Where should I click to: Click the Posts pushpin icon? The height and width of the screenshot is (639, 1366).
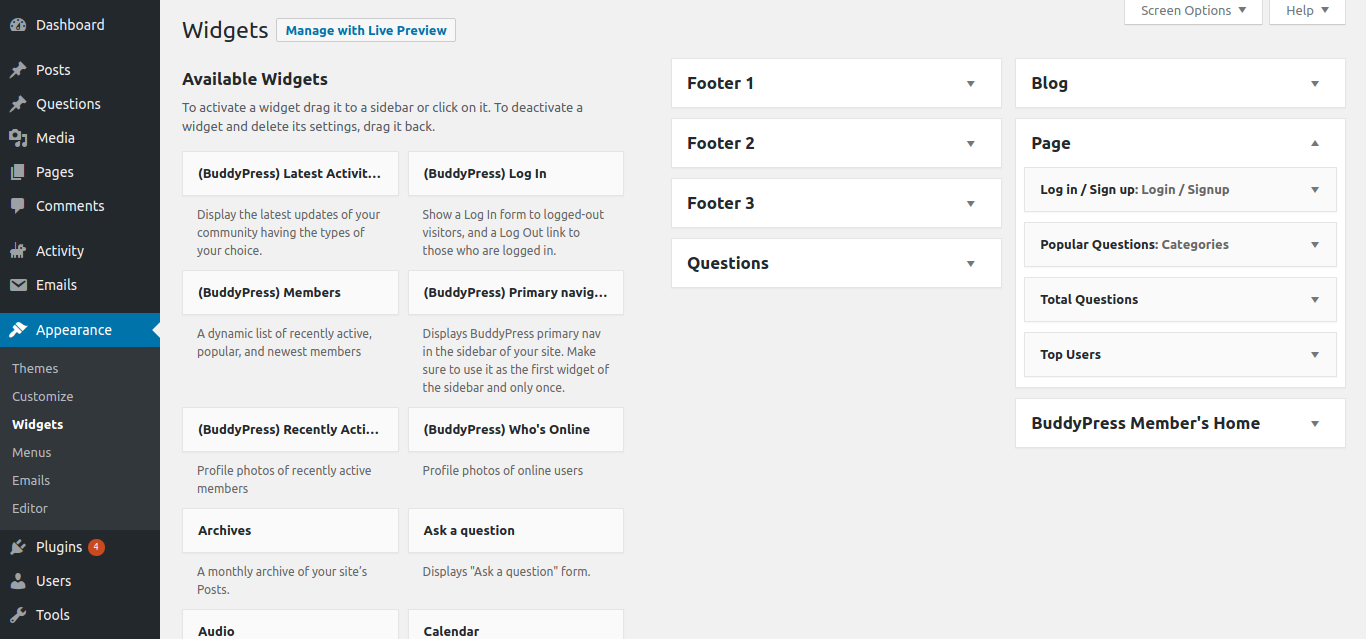click(x=18, y=70)
